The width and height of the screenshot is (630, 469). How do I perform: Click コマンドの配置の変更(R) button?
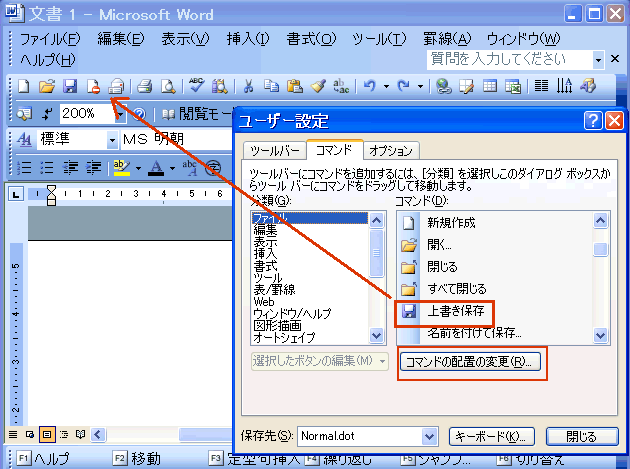[x=470, y=361]
